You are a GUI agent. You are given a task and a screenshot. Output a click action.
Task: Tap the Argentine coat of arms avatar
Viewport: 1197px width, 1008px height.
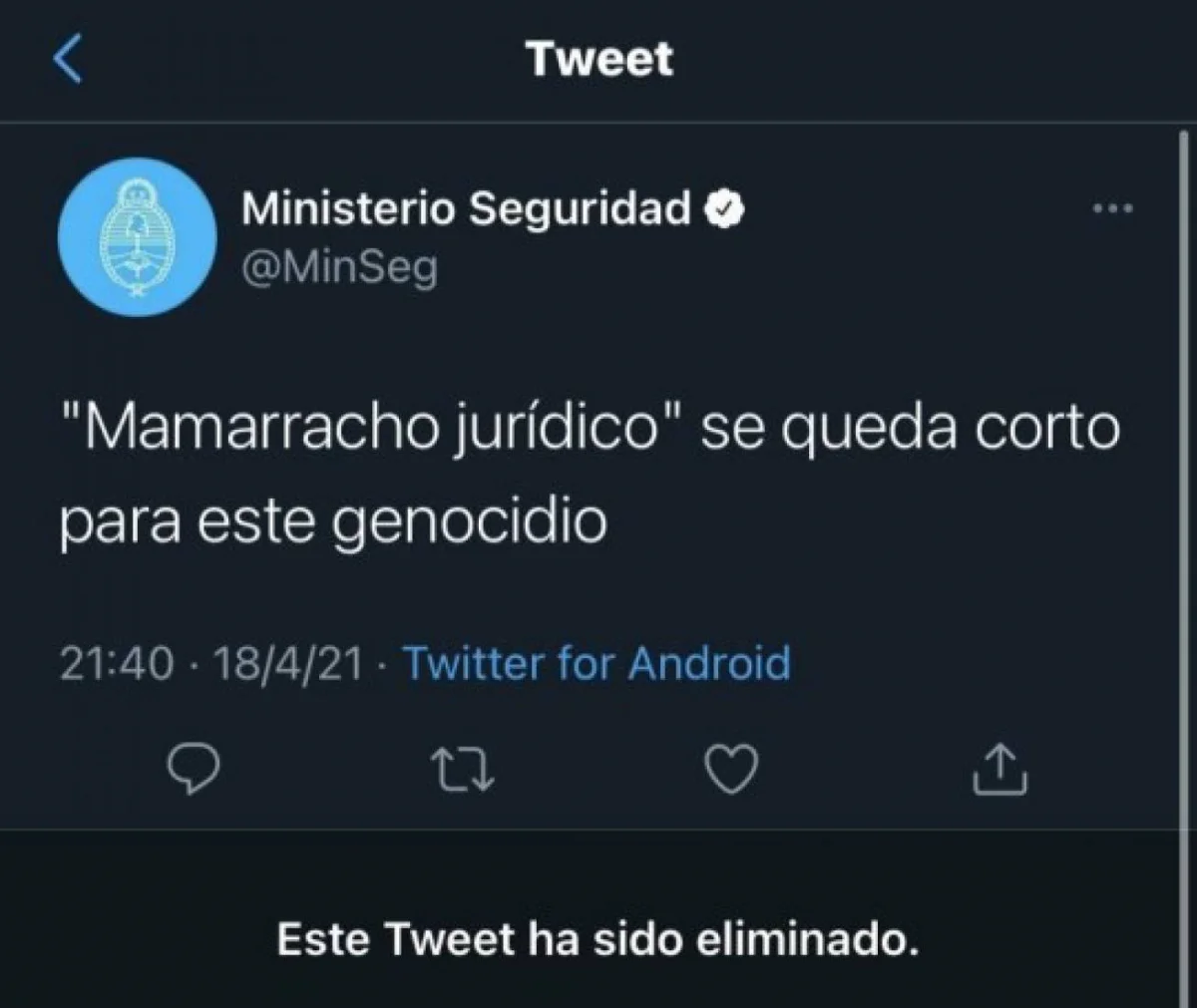(x=138, y=235)
